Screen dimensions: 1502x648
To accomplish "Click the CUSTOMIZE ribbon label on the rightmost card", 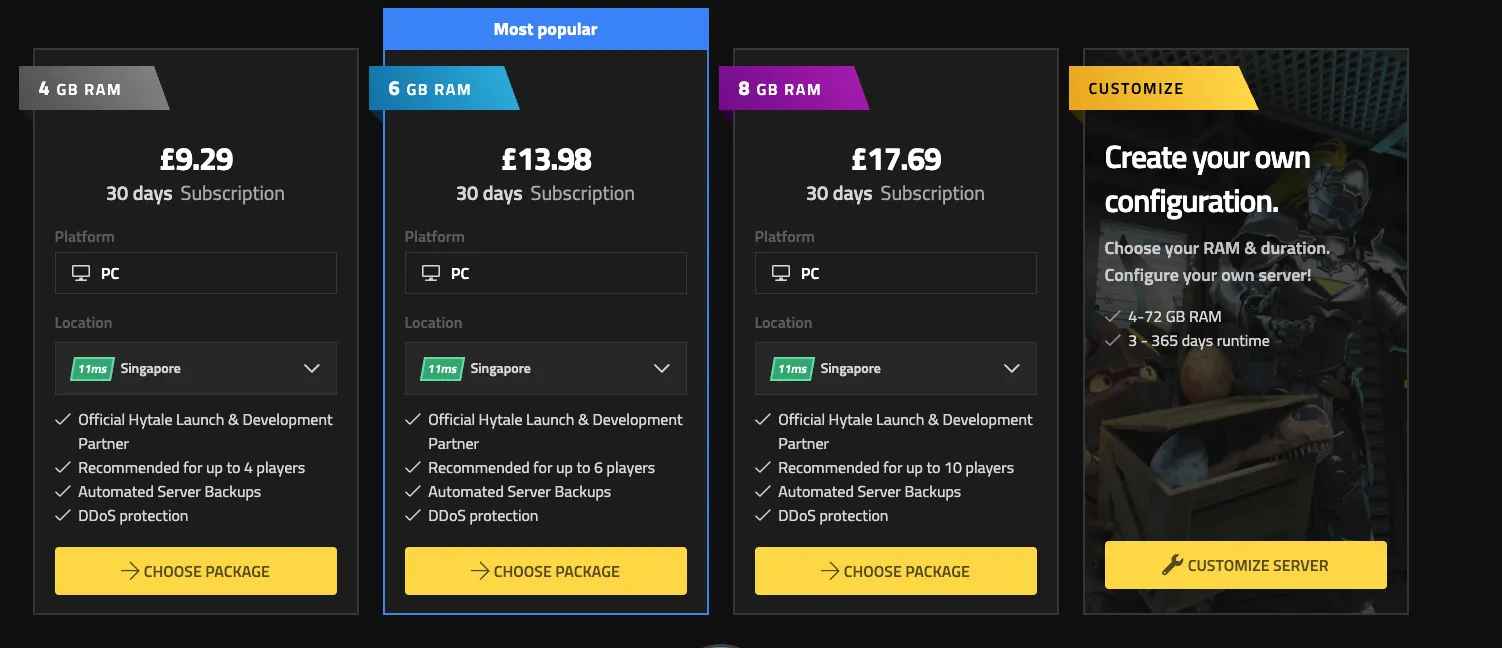I will click(1135, 88).
